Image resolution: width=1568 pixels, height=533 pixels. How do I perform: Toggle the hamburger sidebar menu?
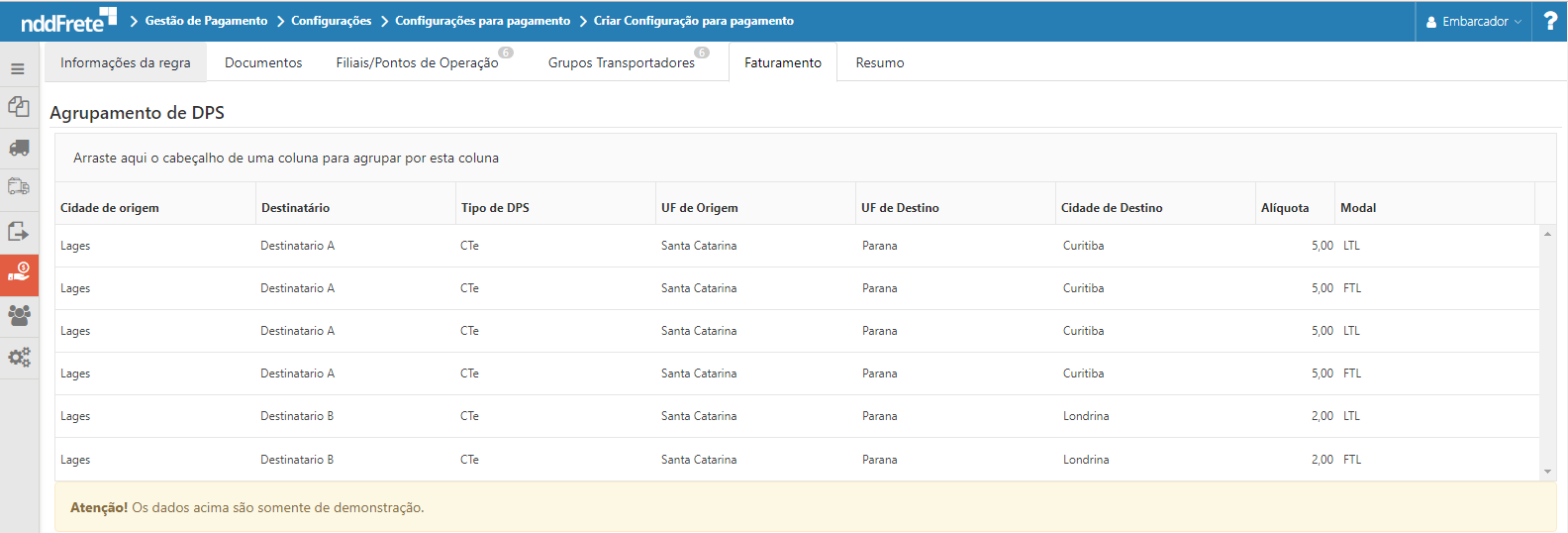(x=18, y=69)
